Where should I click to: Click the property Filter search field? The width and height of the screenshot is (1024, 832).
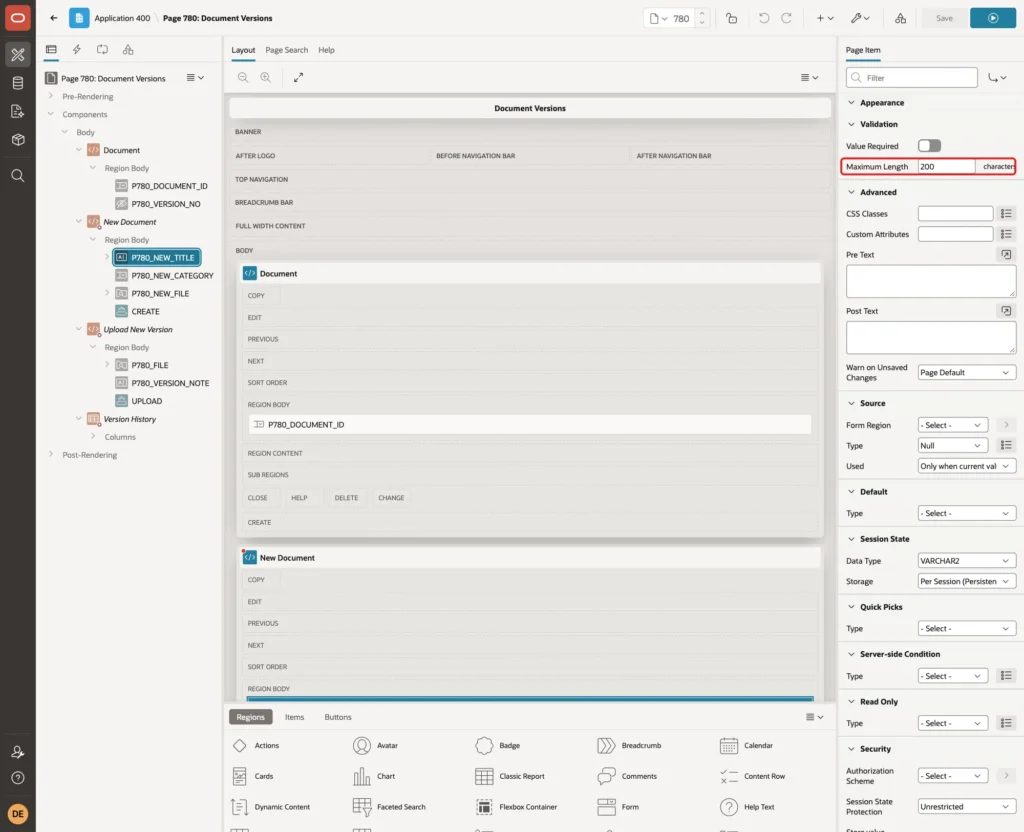pos(912,78)
